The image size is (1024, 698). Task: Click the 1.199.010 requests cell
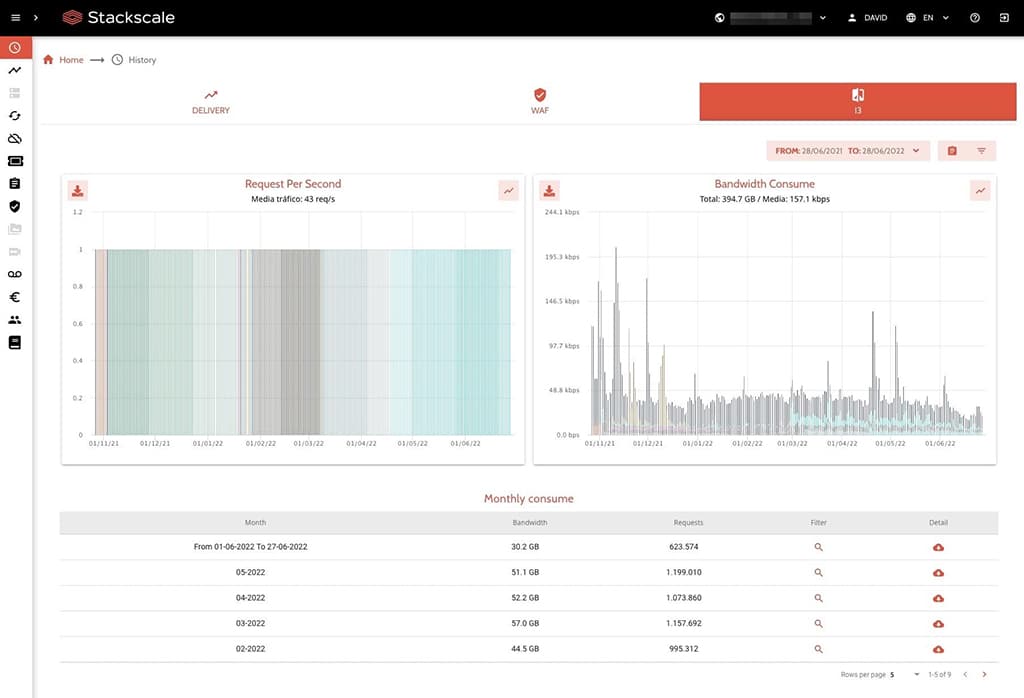[684, 572]
